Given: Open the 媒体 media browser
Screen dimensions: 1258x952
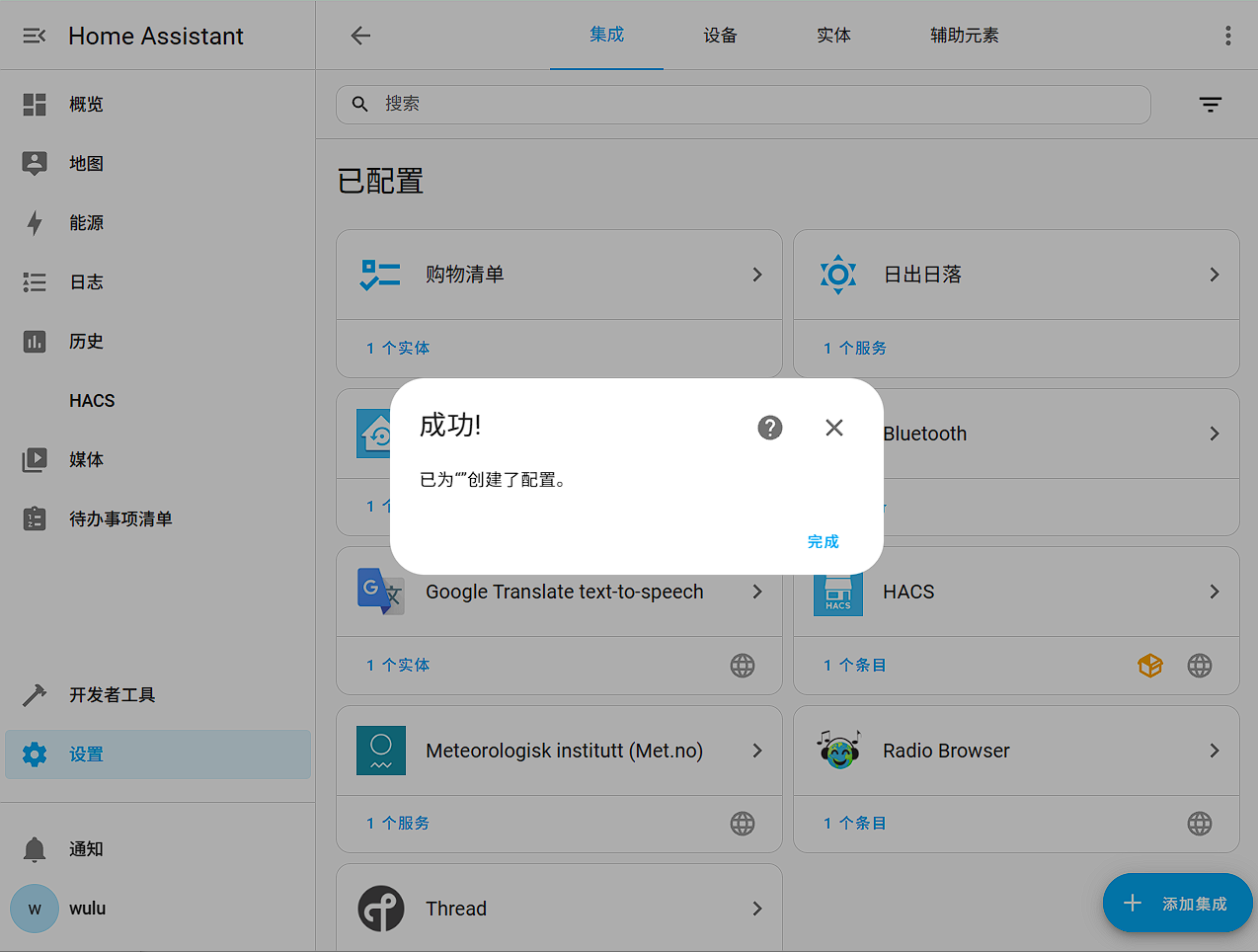Looking at the screenshot, I should tap(158, 459).
